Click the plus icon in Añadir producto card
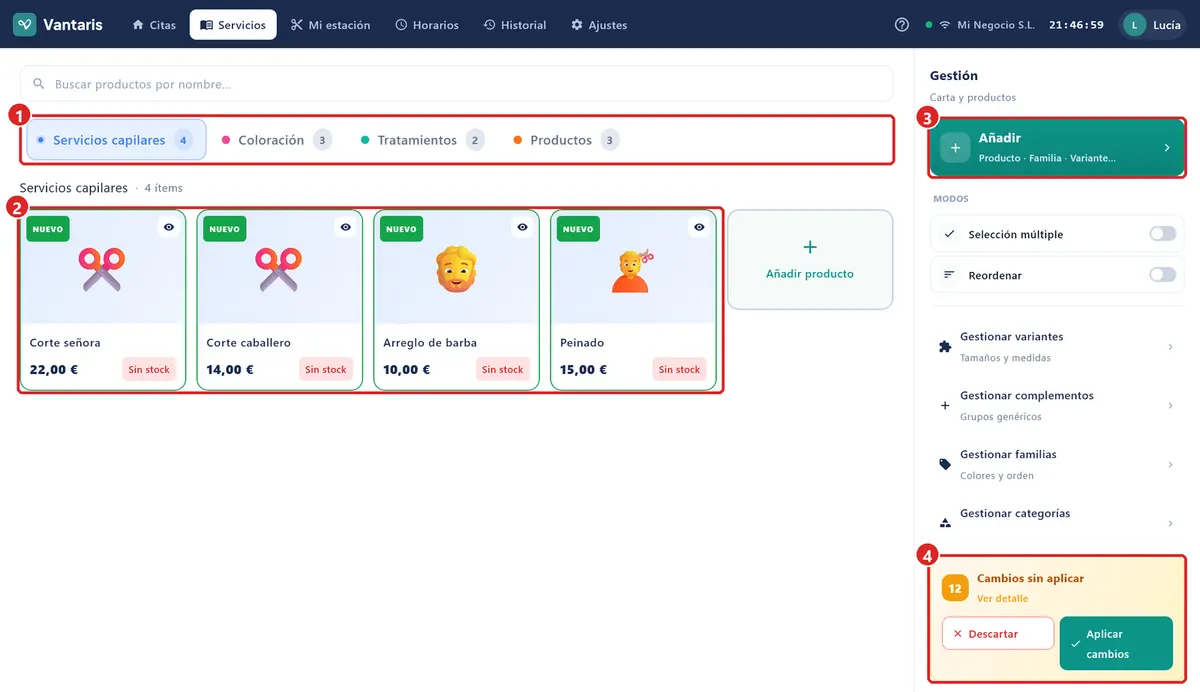Screen dimensions: 1200x692 pyautogui.click(x=810, y=247)
